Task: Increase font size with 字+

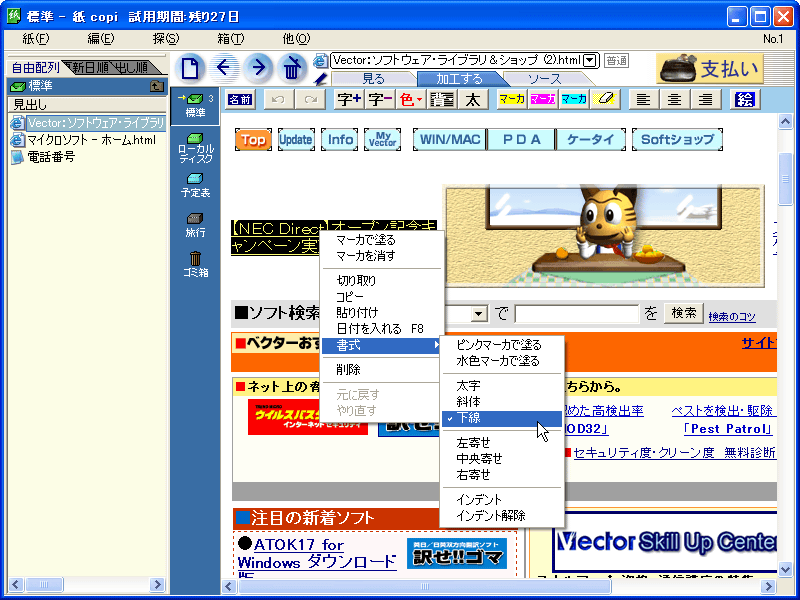Action: pyautogui.click(x=349, y=99)
